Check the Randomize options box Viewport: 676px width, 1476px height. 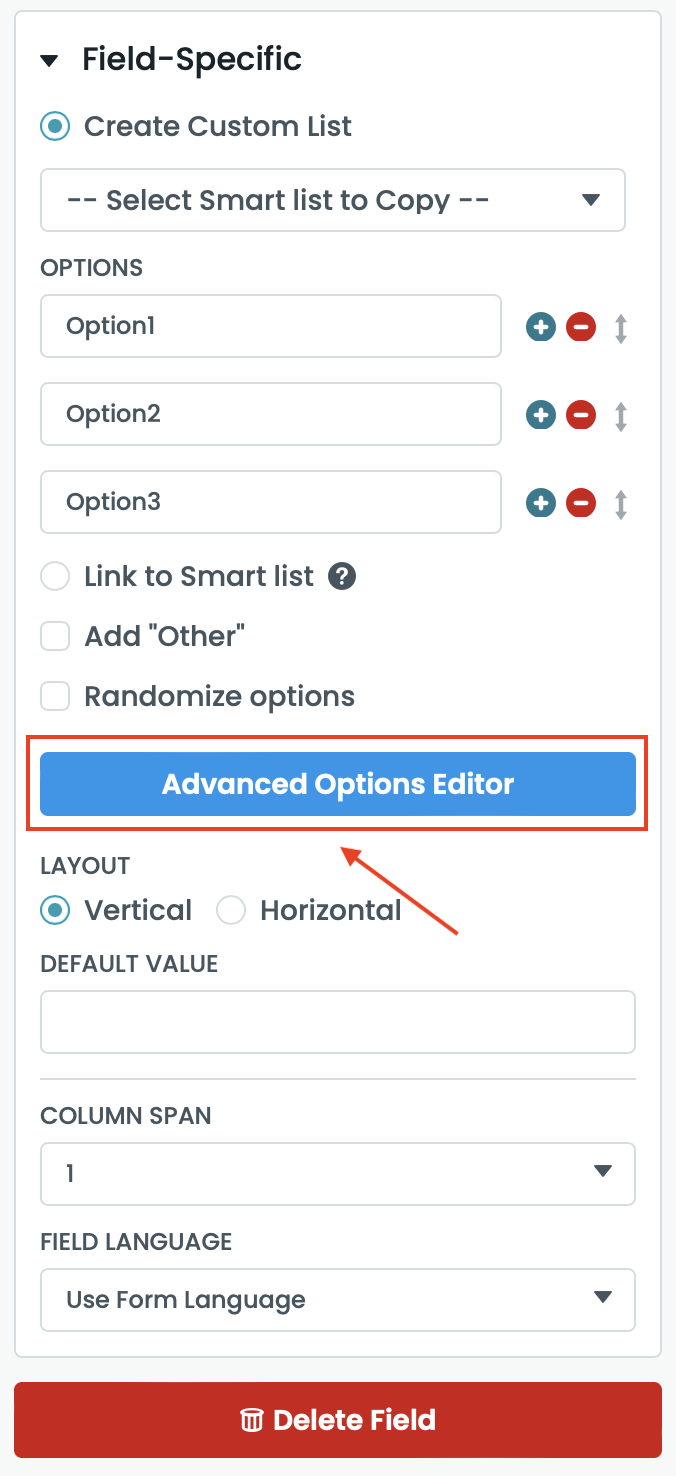55,697
